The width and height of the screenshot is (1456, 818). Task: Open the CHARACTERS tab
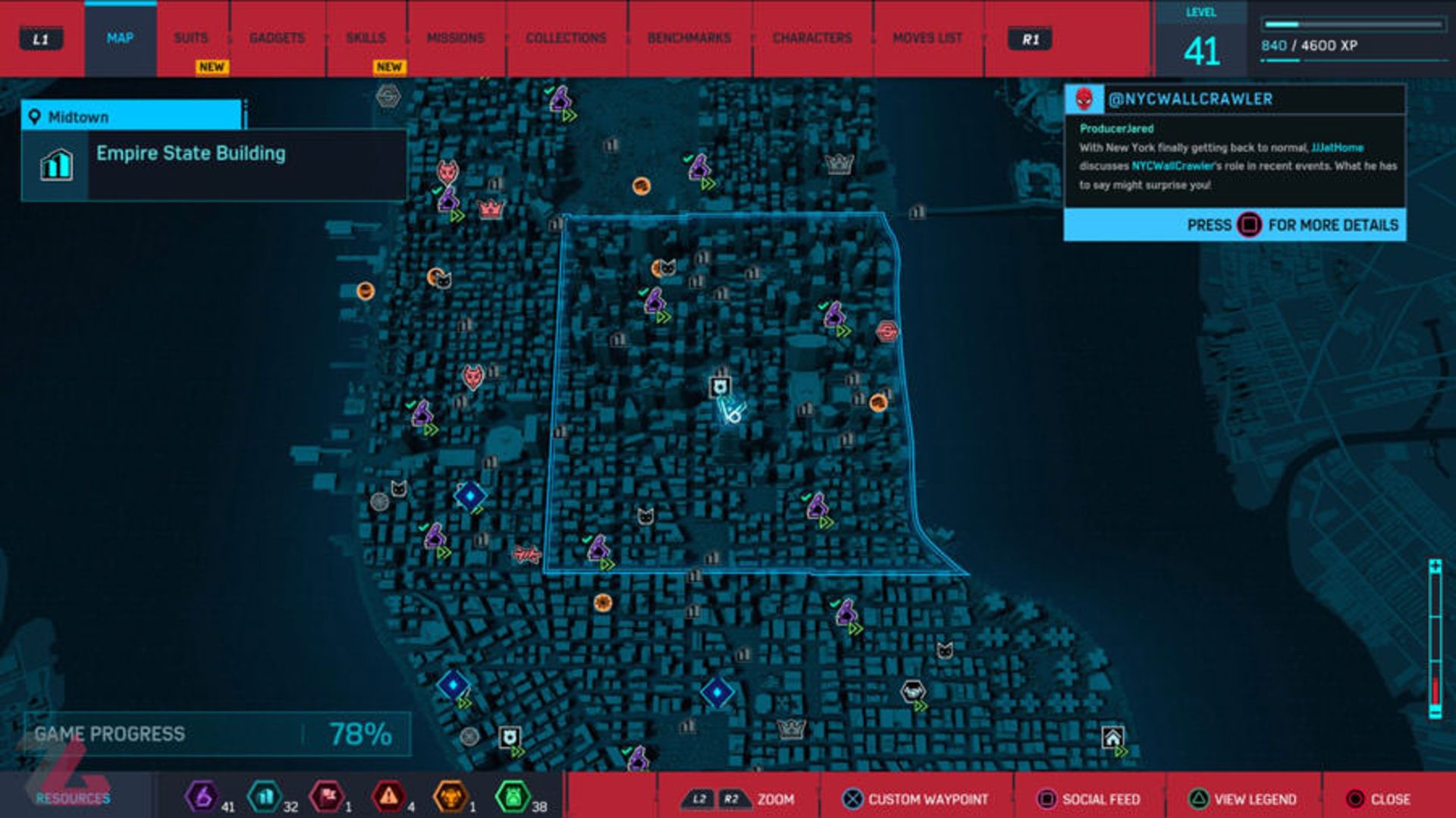[x=812, y=38]
